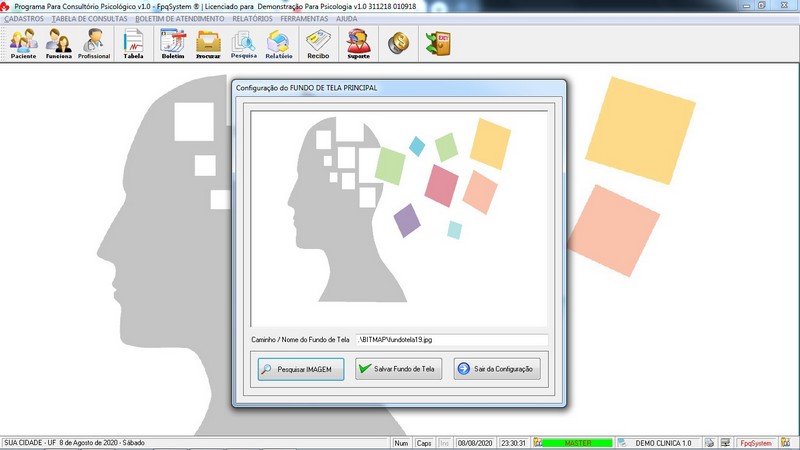
Task: Open the Boletim toolbar icon
Action: coord(173,44)
